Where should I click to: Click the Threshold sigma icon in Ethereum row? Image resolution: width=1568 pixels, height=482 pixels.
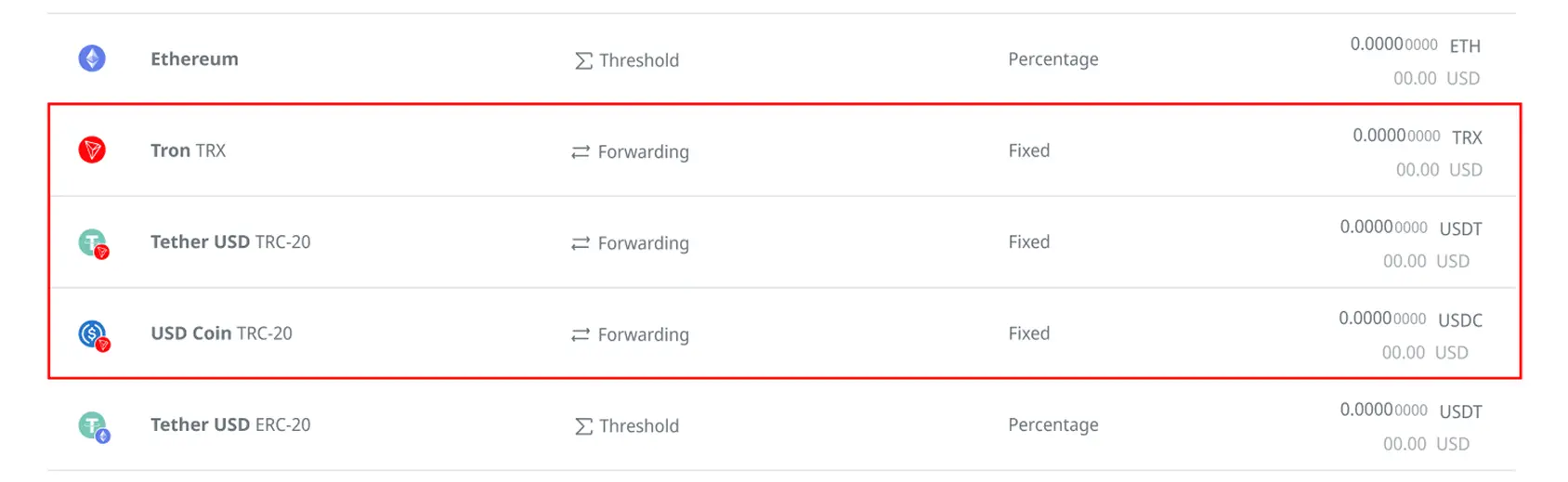coord(583,61)
